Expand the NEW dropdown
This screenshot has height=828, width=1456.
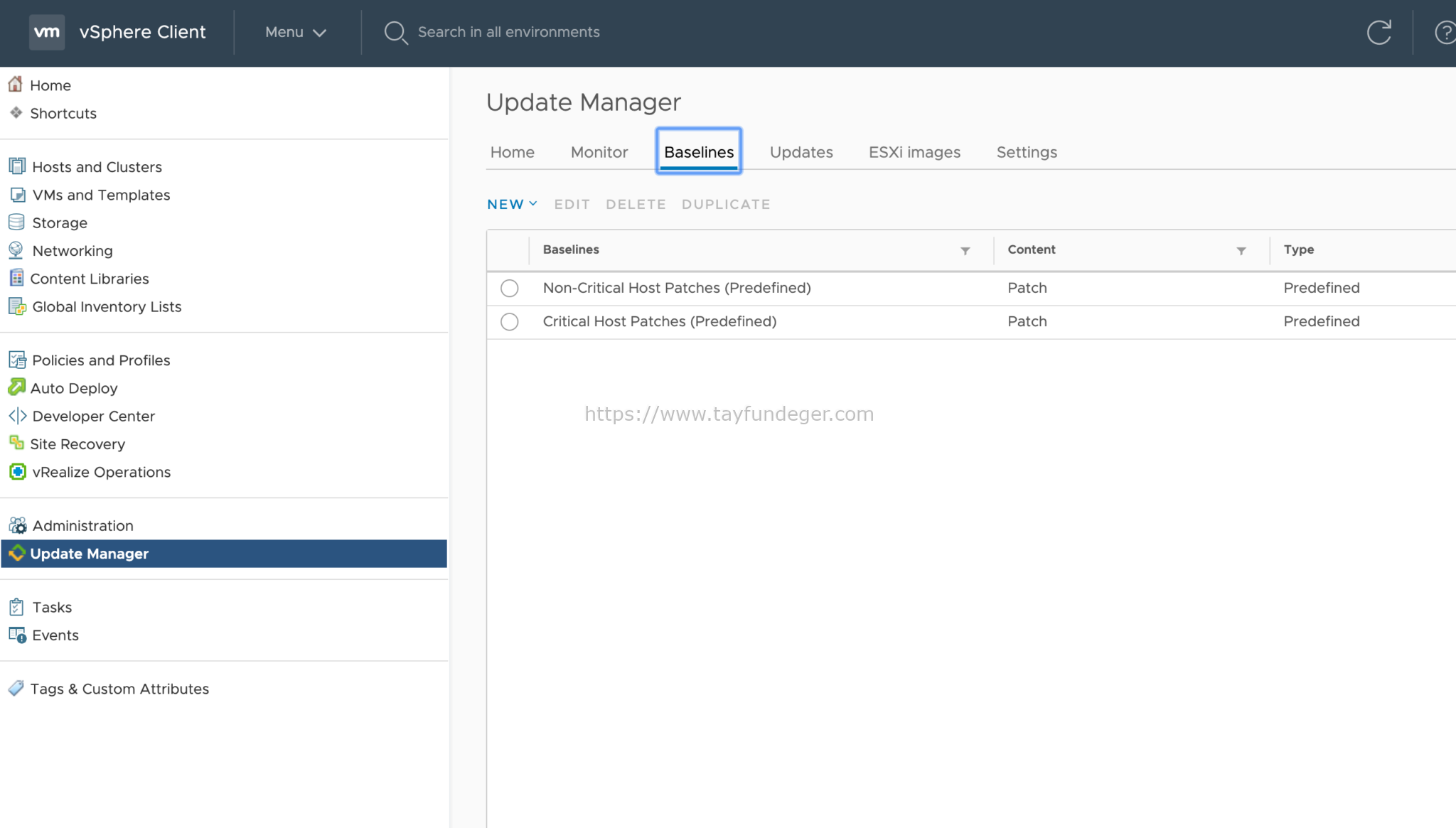[x=511, y=204]
